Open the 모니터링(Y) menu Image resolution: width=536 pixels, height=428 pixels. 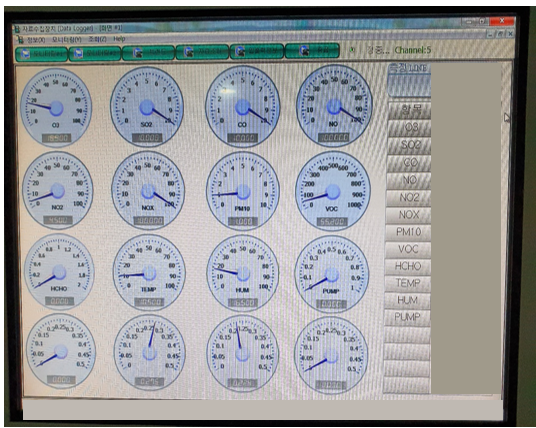coord(67,40)
